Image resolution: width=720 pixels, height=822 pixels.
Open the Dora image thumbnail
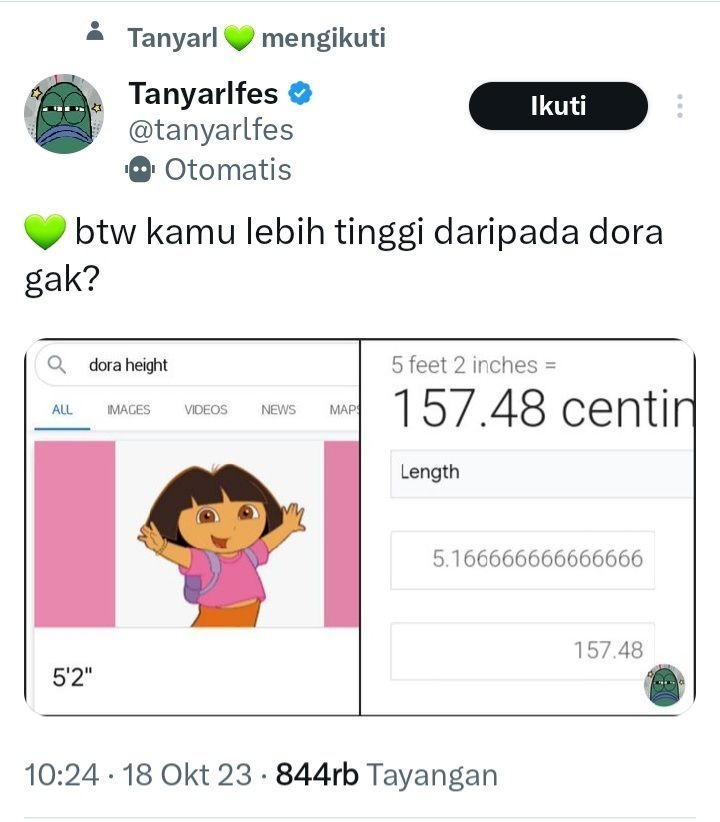(220, 534)
